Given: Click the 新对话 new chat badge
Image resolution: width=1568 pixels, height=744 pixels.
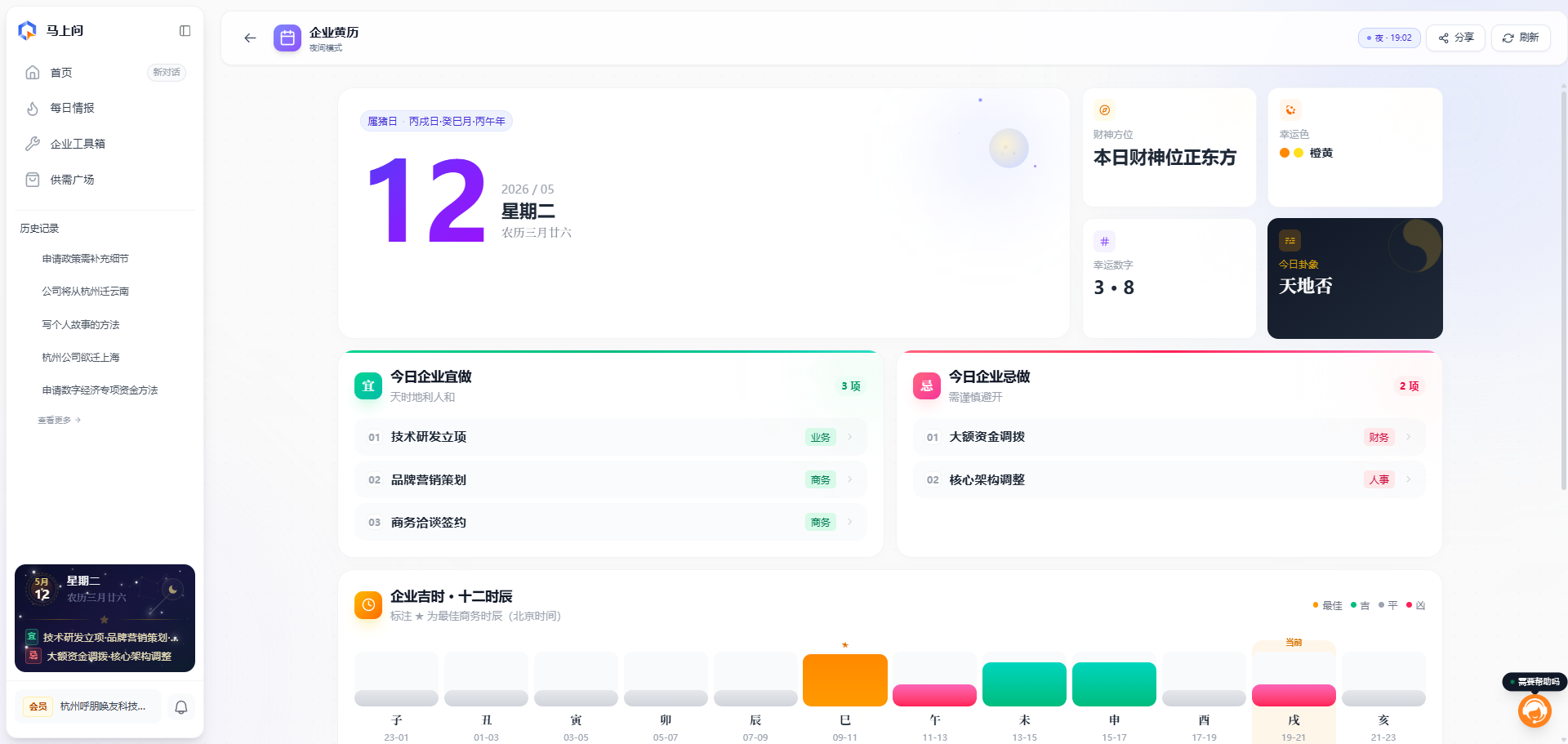Looking at the screenshot, I should click(x=167, y=73).
